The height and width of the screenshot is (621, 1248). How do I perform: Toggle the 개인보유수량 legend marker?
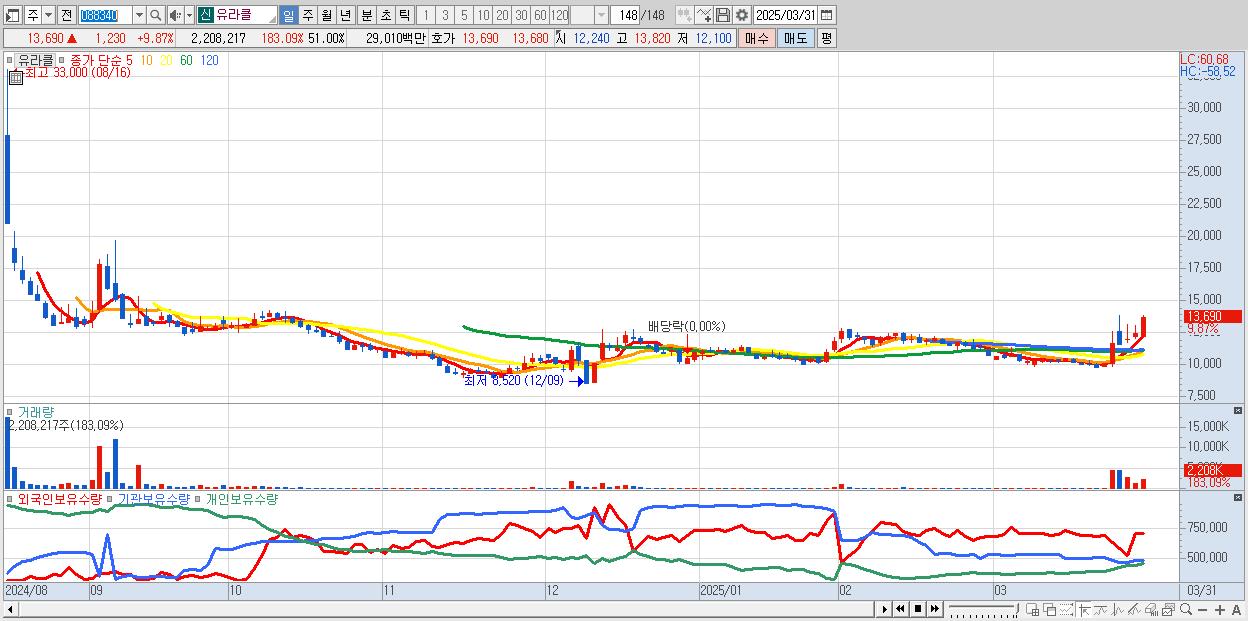[x=198, y=498]
